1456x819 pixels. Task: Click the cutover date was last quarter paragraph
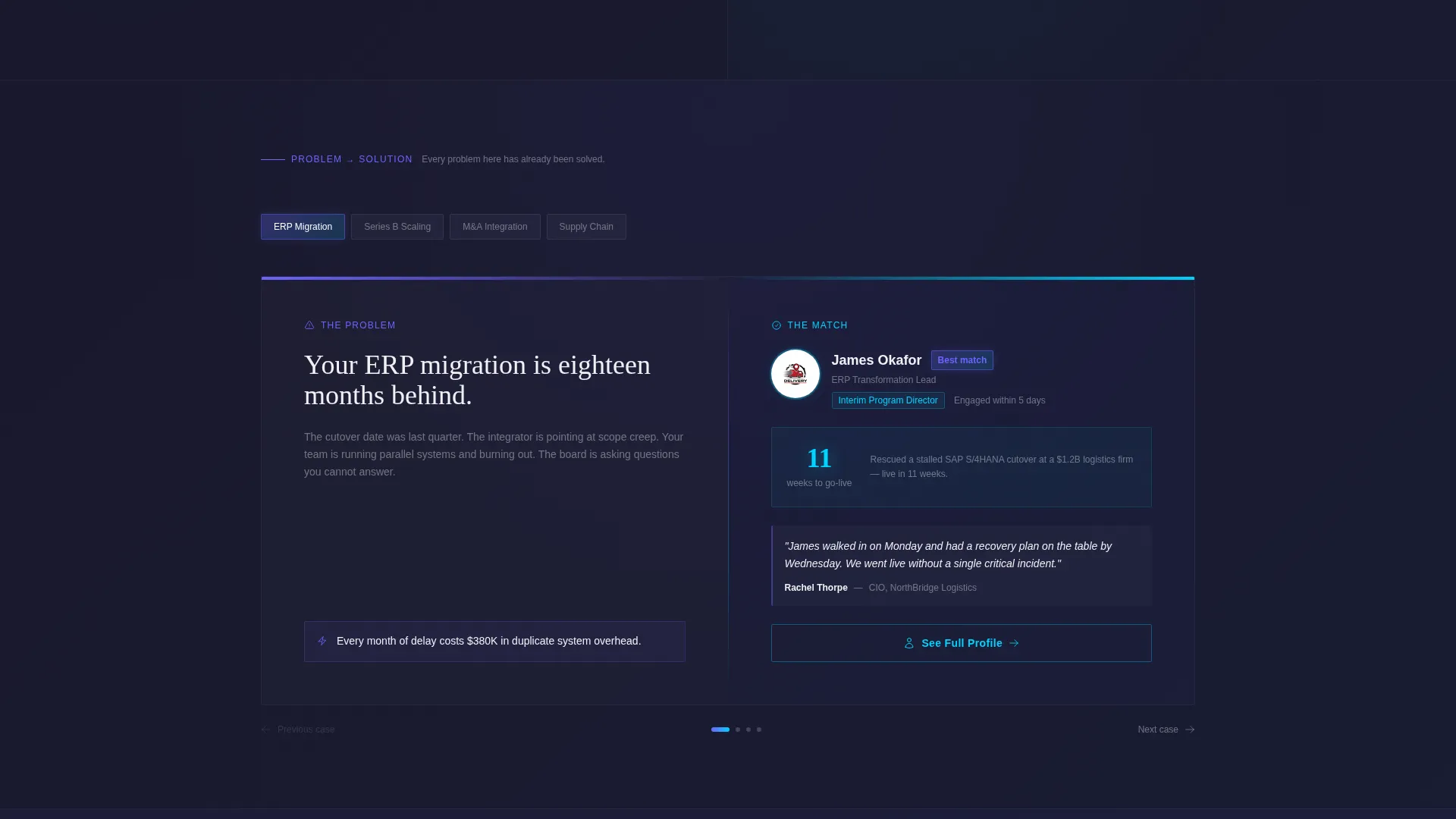(x=494, y=454)
